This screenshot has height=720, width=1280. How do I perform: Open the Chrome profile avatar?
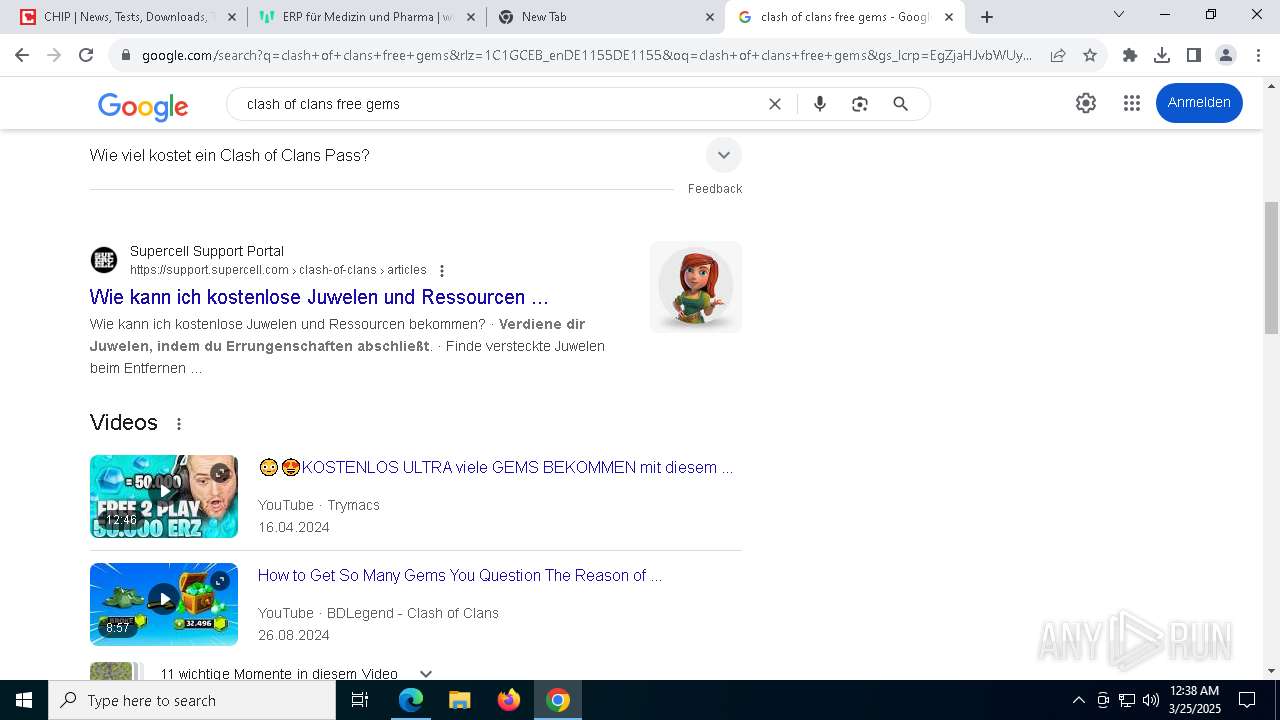(x=1226, y=55)
